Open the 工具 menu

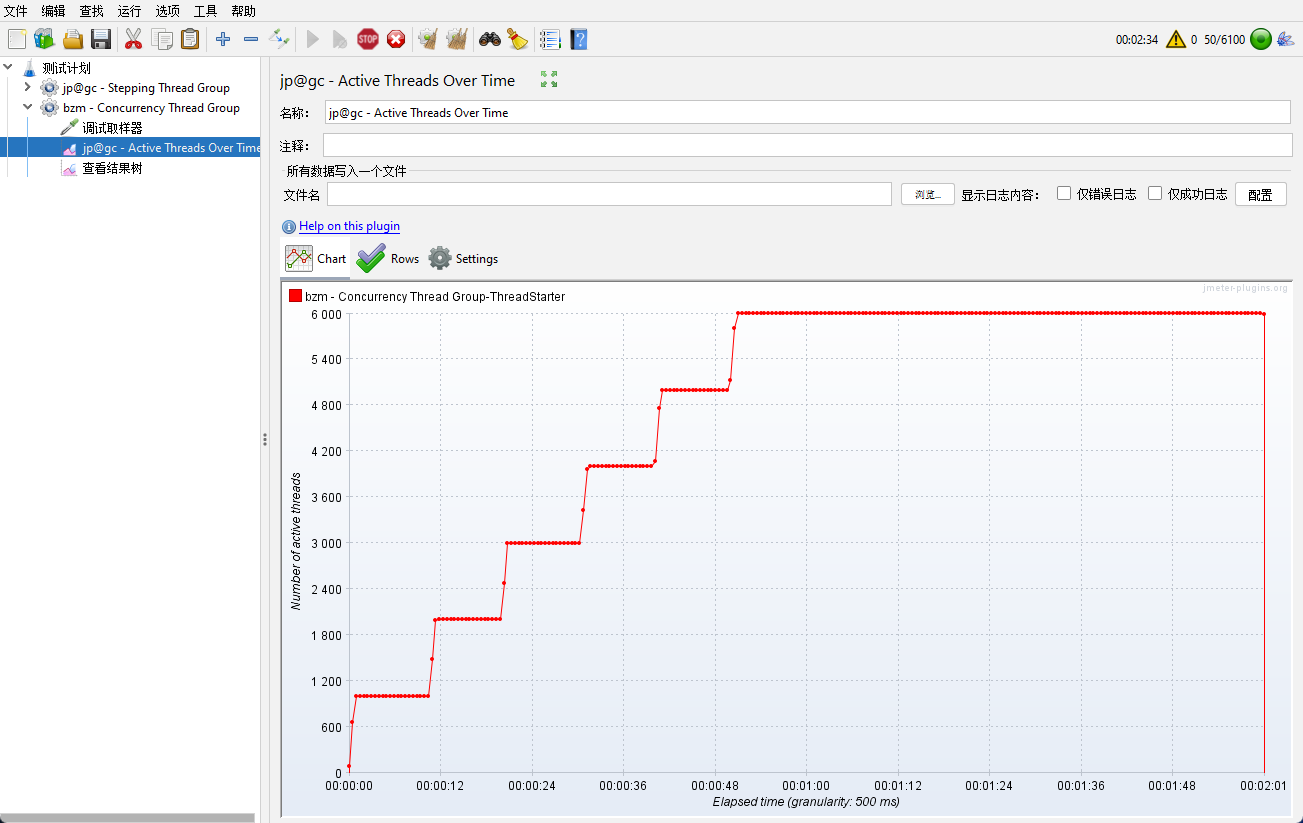tap(205, 11)
